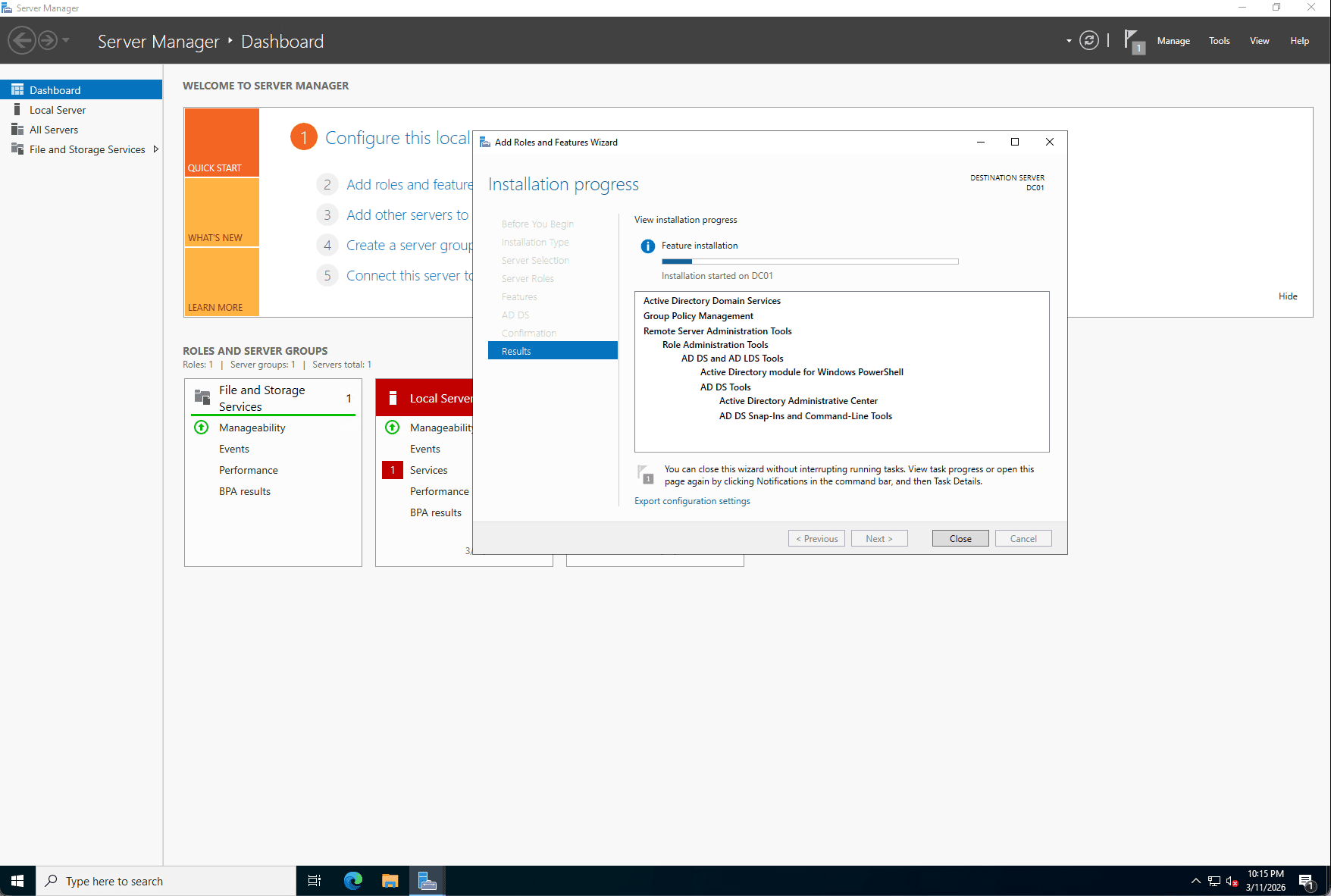
Task: Open the navigation history dropdown arrow
Action: [x=66, y=40]
